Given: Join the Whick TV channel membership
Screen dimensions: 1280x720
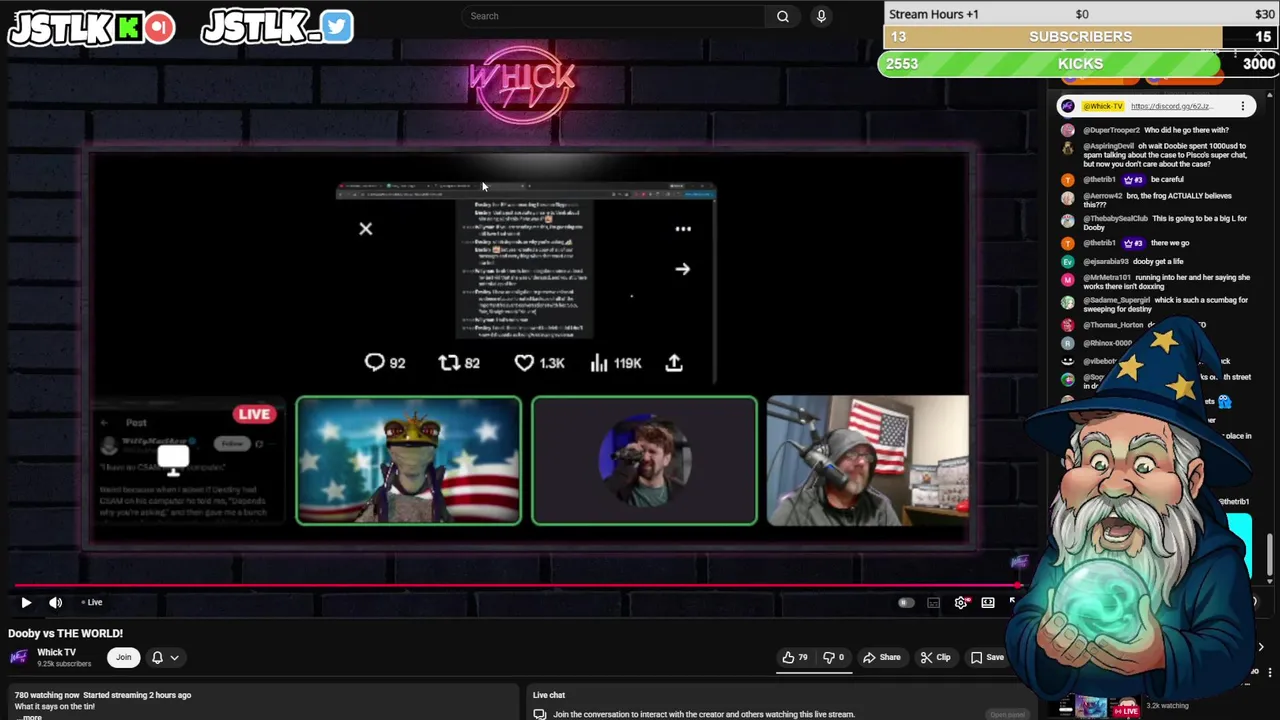Looking at the screenshot, I should tap(124, 657).
